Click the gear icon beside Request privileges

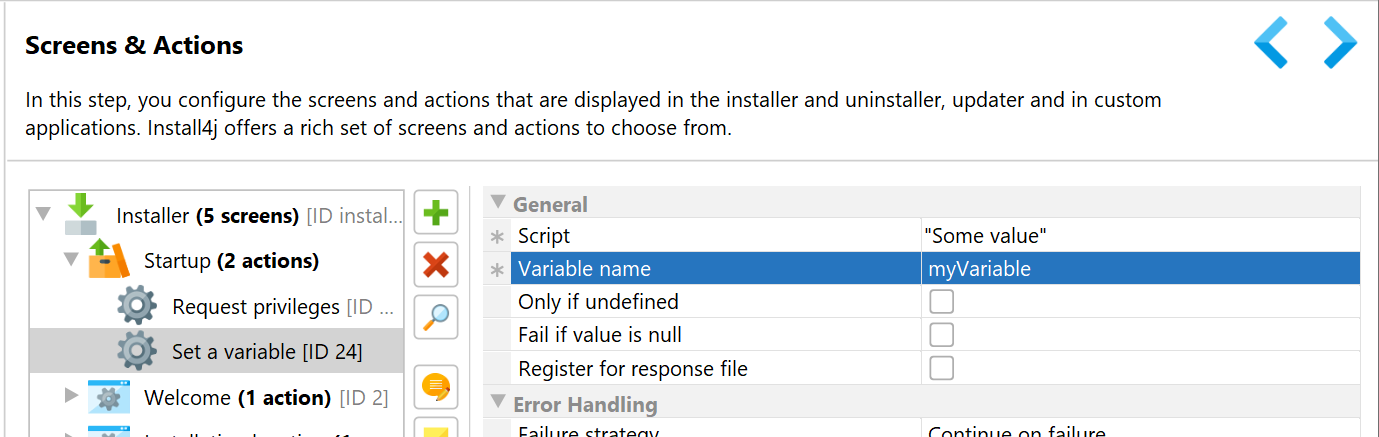pos(137,305)
